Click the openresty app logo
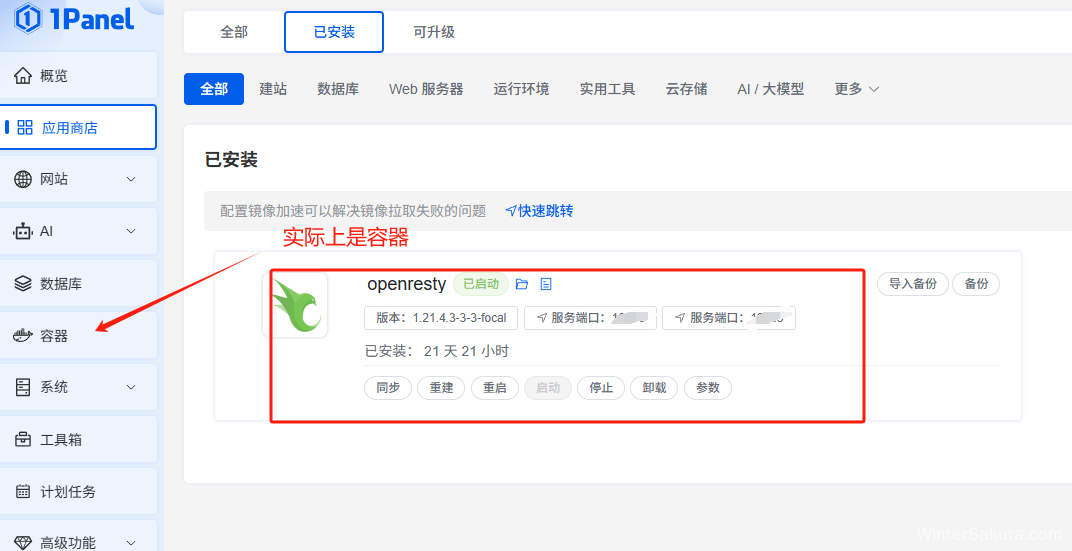 click(295, 305)
